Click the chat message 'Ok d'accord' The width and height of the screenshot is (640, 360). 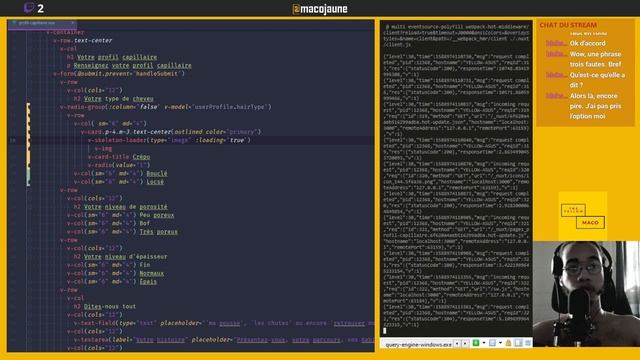[588, 43]
